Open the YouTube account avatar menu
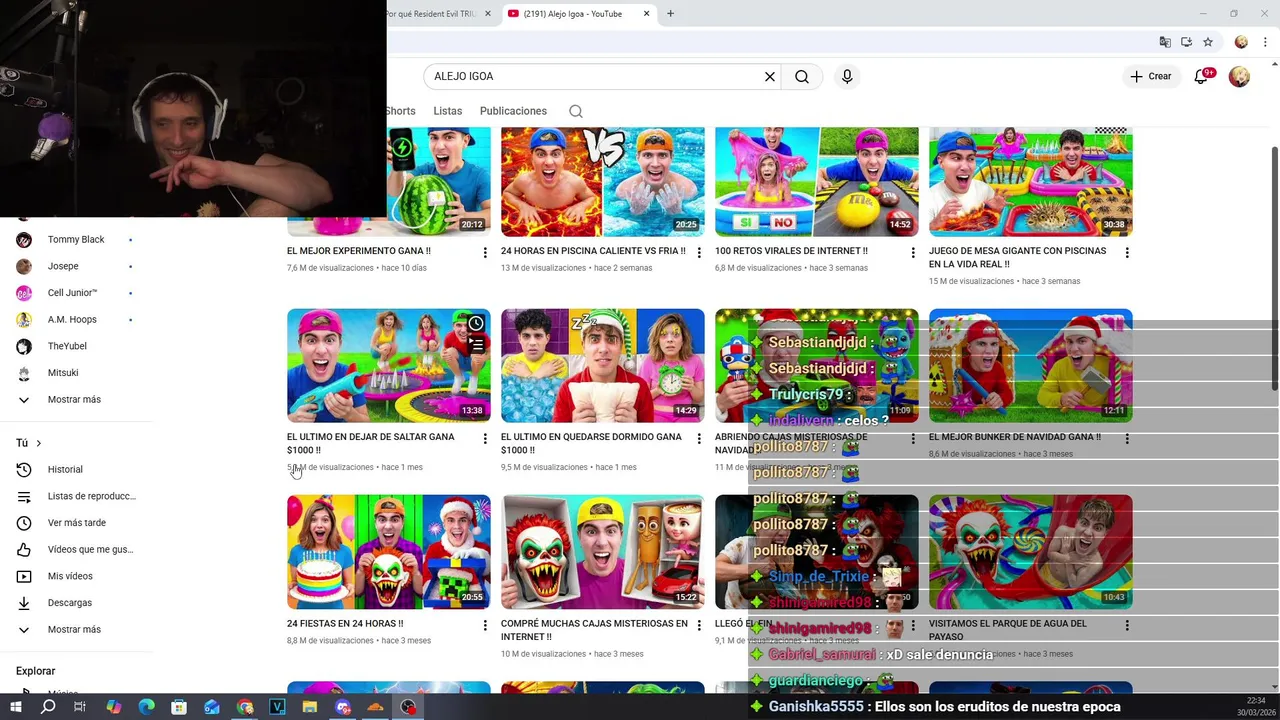The width and height of the screenshot is (1280, 720). (1239, 76)
